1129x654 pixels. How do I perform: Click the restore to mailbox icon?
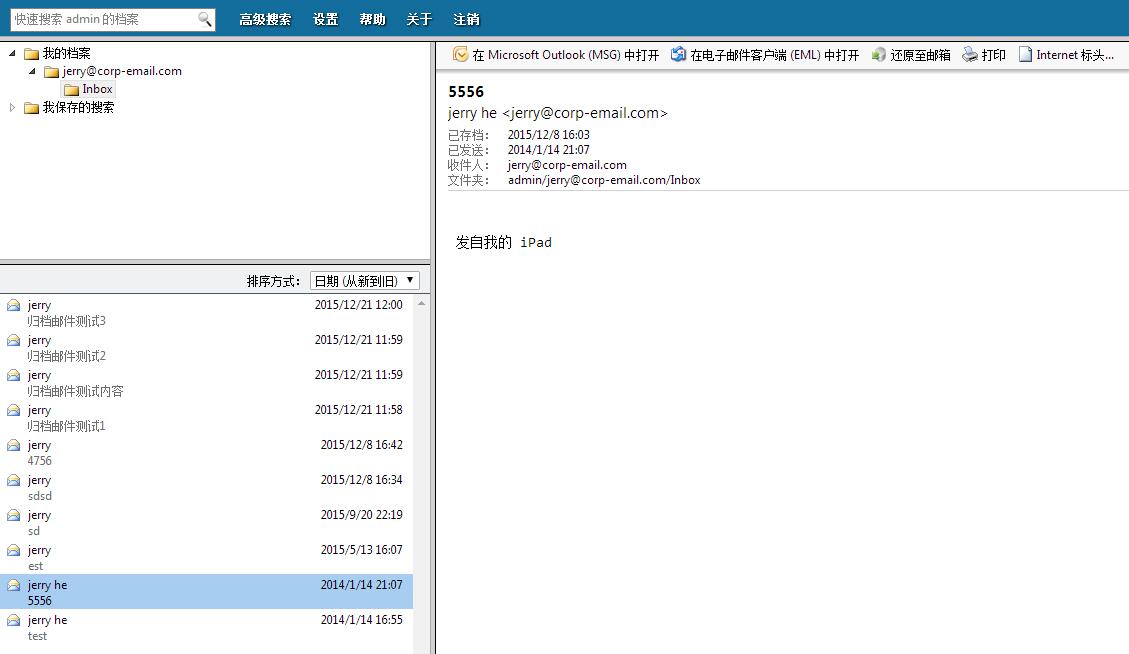click(x=878, y=55)
